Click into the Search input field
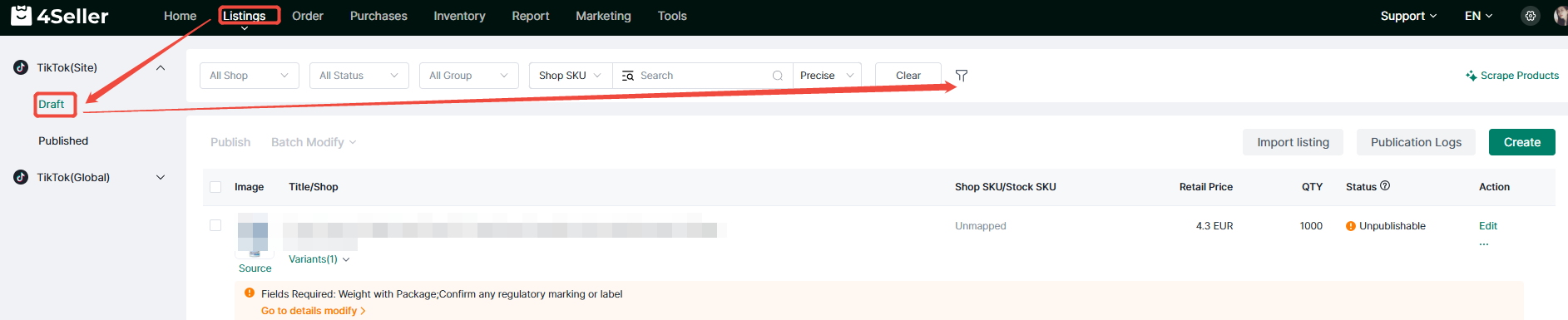Image resolution: width=1568 pixels, height=320 pixels. pyautogui.click(x=703, y=76)
